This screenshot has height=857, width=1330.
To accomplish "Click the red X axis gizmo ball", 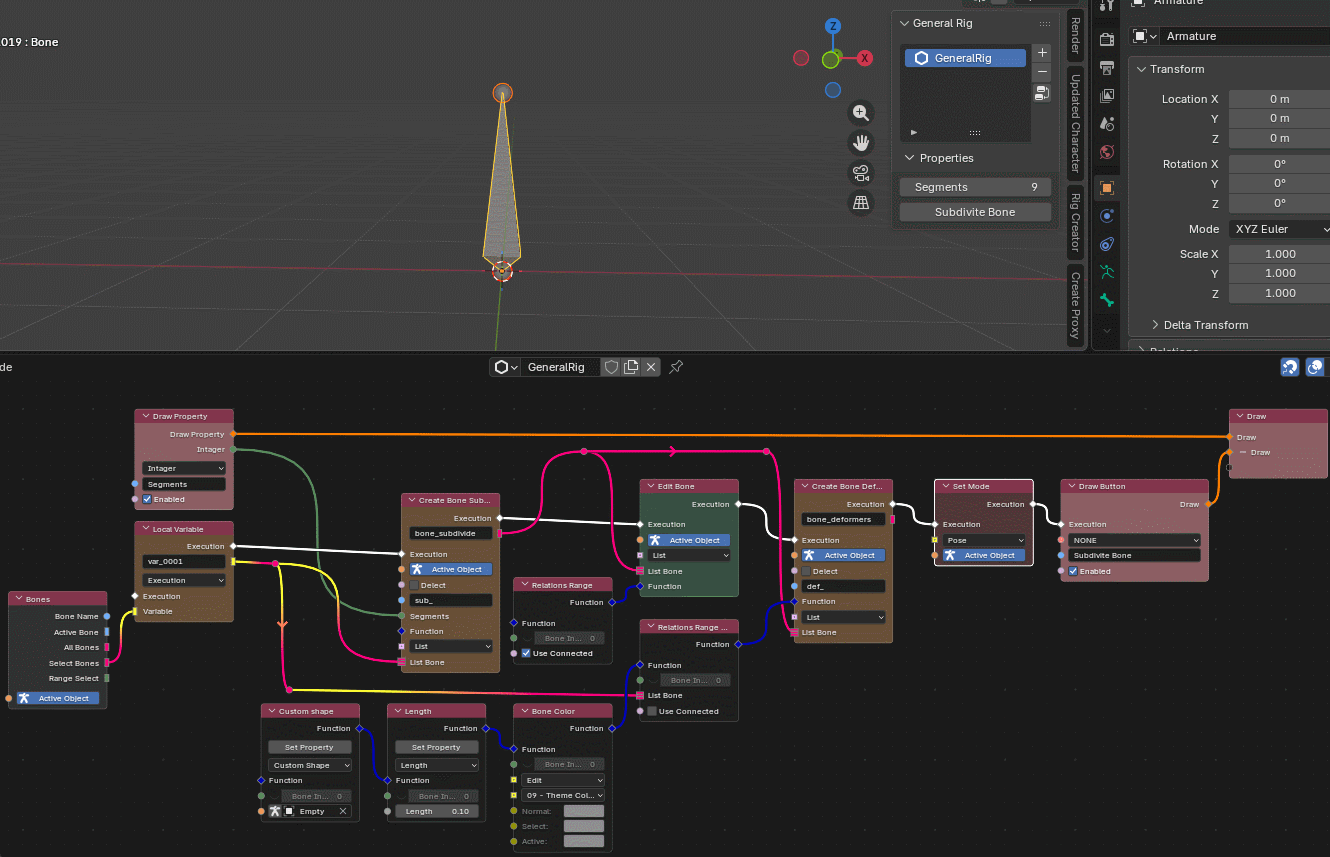I will (x=866, y=58).
